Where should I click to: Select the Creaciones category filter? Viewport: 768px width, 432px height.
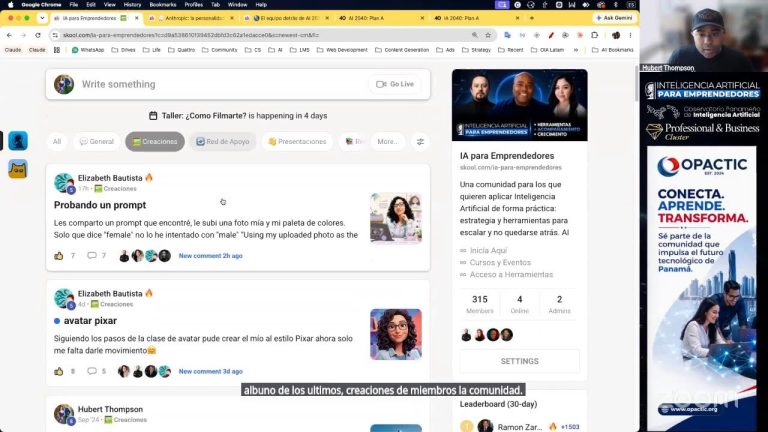[x=155, y=142]
